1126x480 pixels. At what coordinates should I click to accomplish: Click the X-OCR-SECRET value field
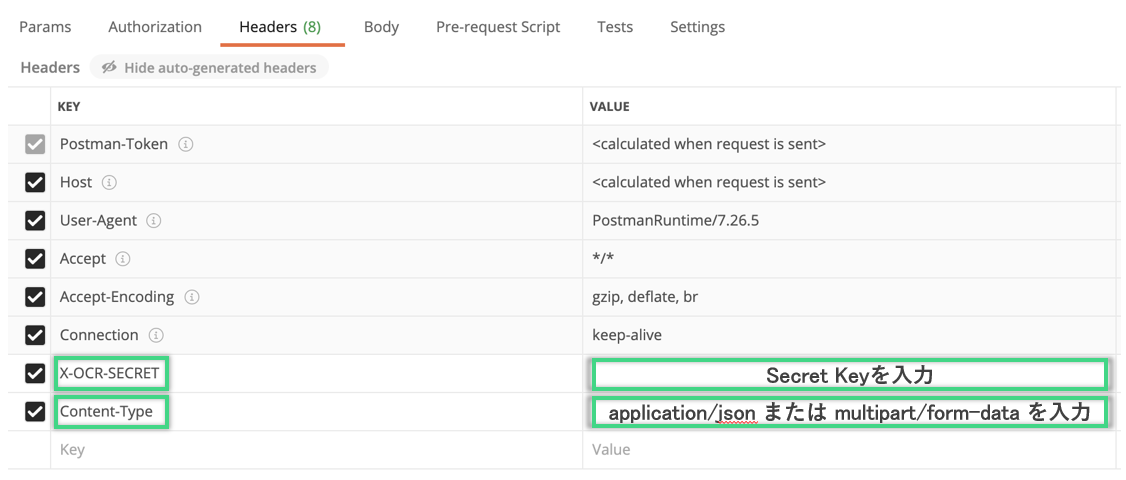pos(849,375)
